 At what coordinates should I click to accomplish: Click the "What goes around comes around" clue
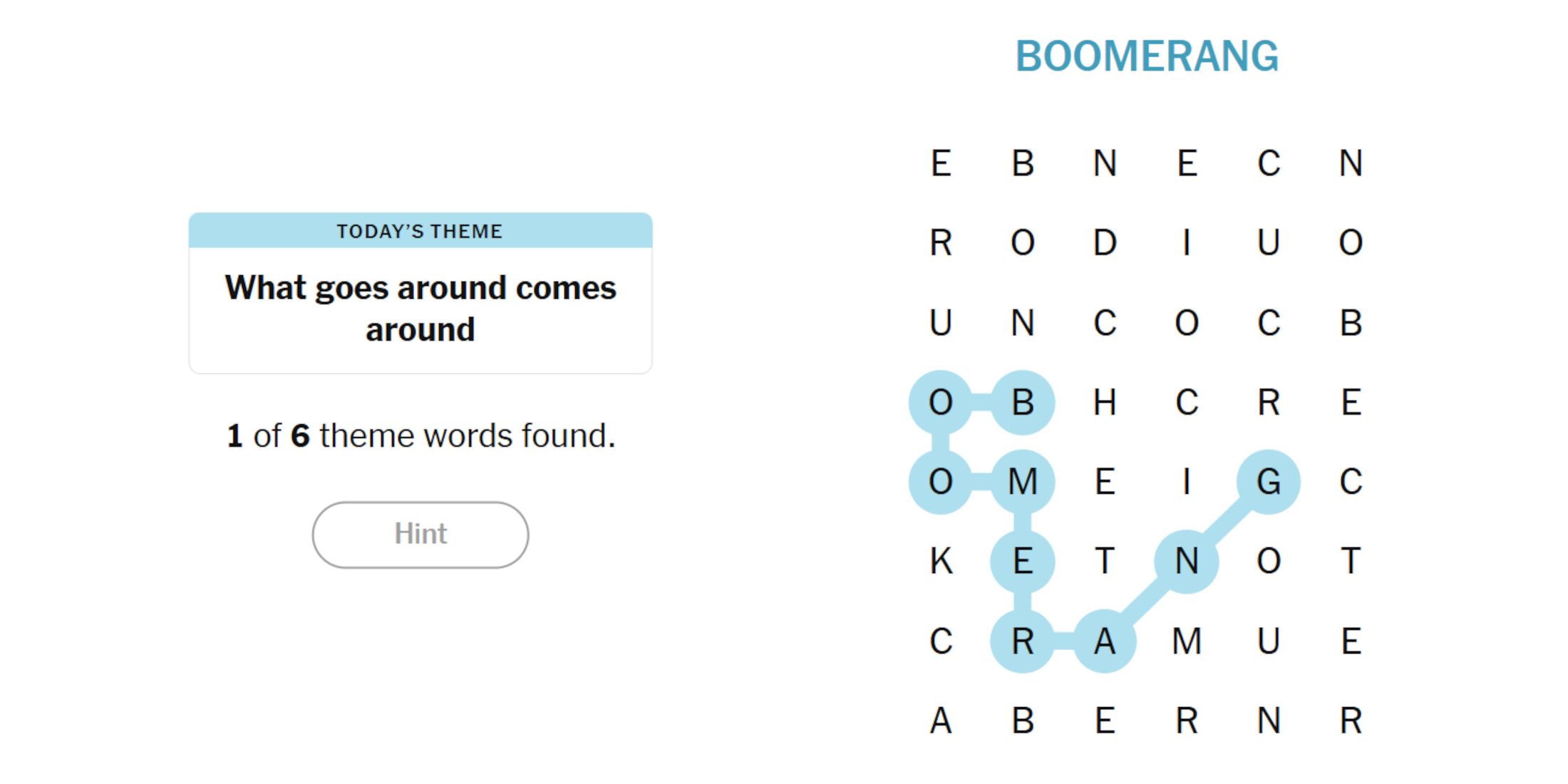click(420, 309)
